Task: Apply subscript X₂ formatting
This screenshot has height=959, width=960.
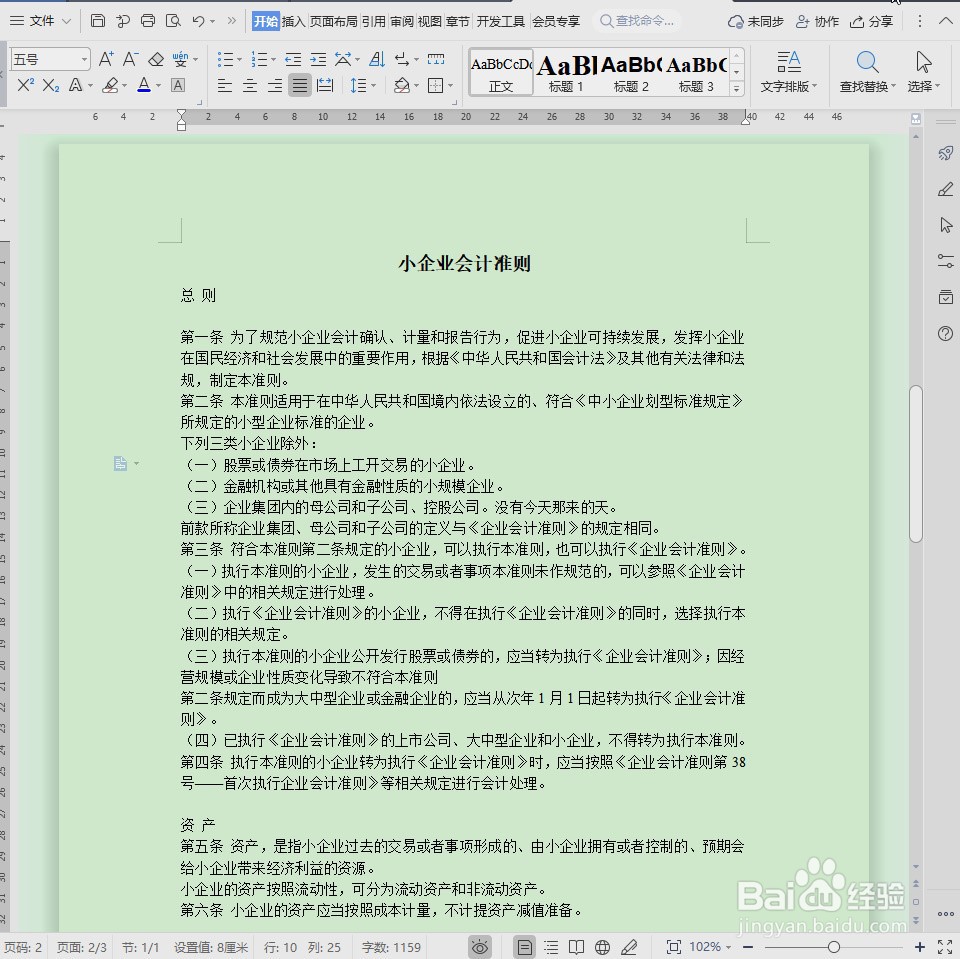Action: click(51, 85)
